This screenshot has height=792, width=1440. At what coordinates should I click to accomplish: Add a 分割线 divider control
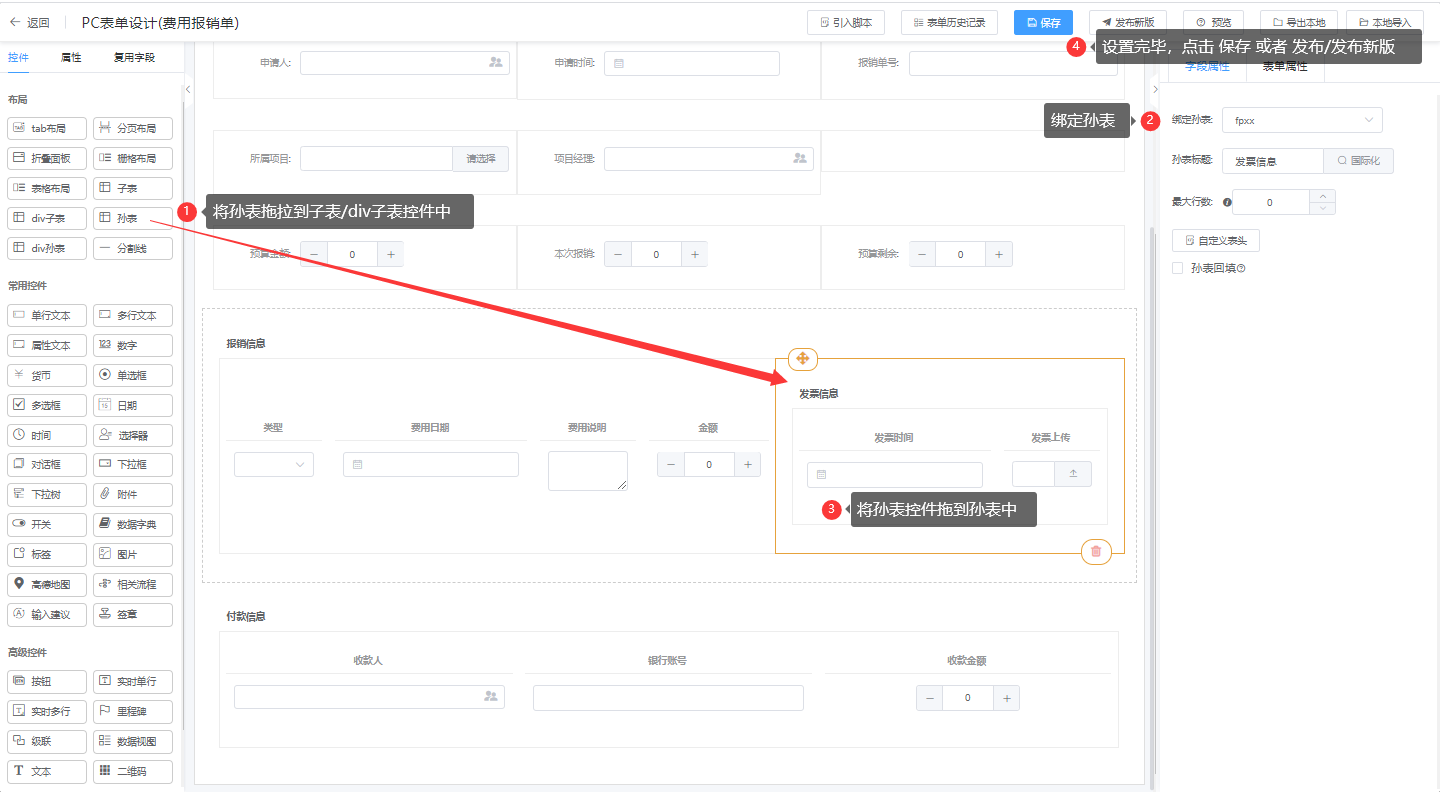133,248
